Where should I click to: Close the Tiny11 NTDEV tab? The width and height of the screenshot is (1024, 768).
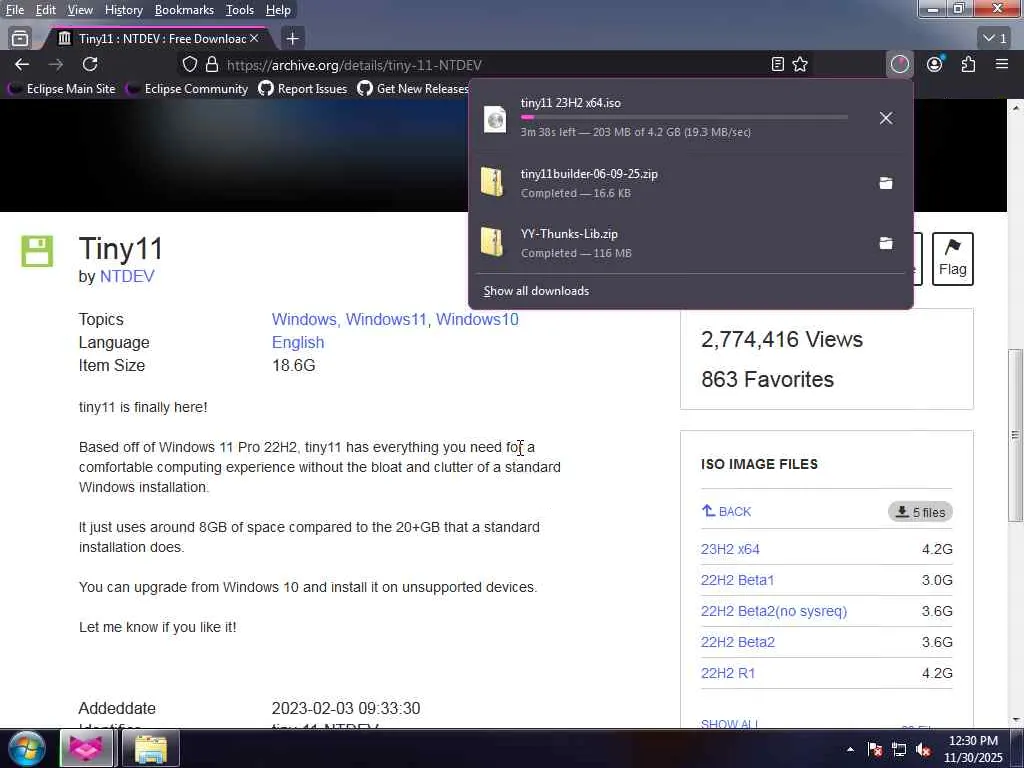click(254, 39)
